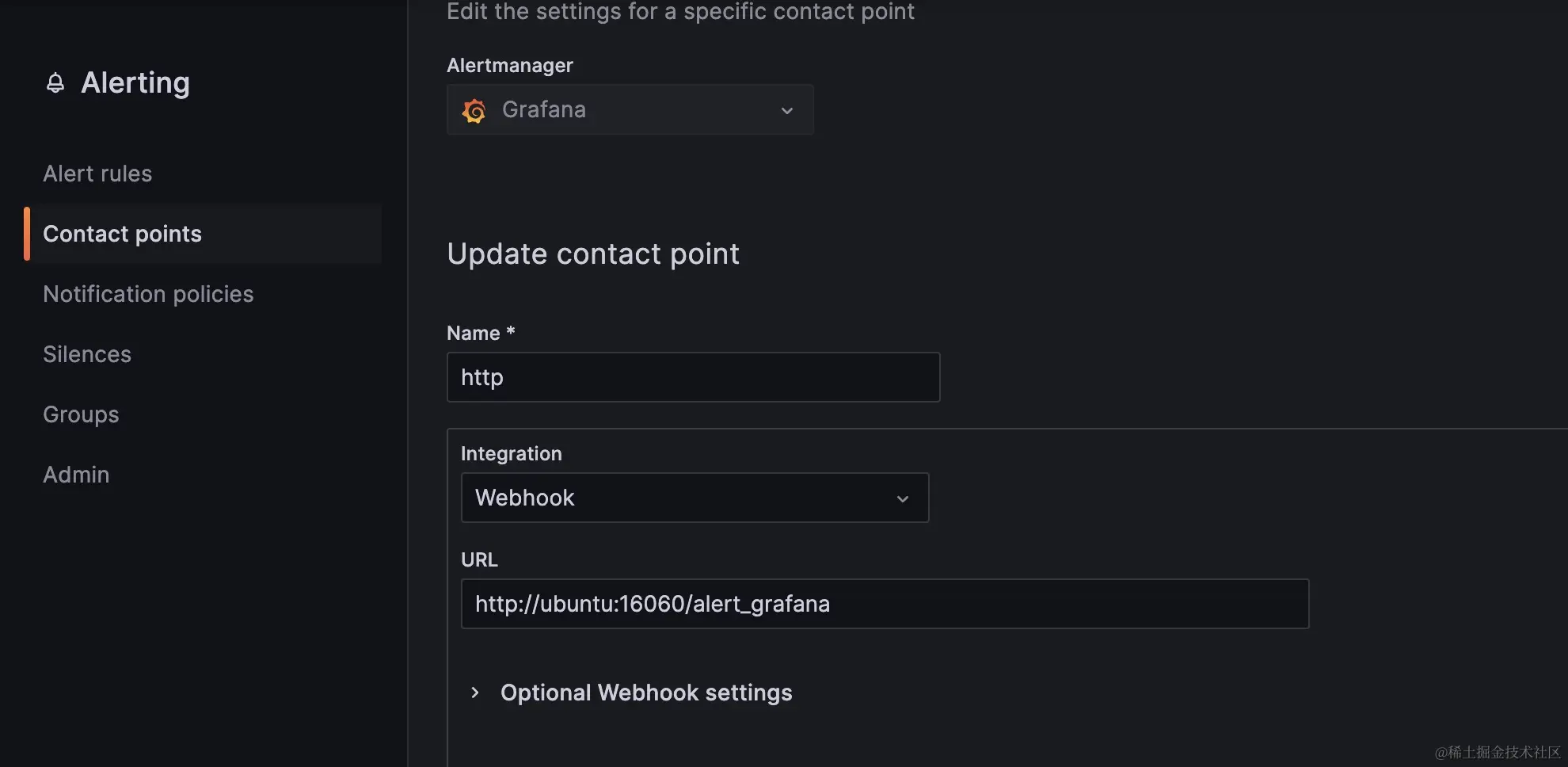Viewport: 1568px width, 767px height.
Task: Go to Notification policies
Action: (x=148, y=294)
